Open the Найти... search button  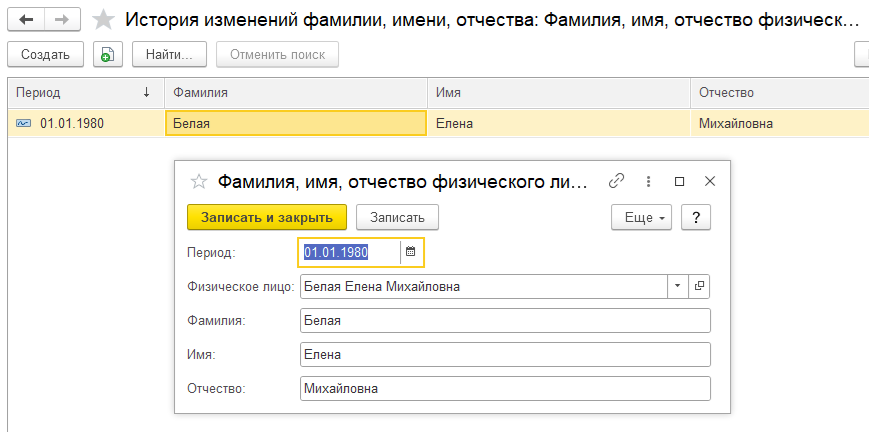[x=169, y=54]
